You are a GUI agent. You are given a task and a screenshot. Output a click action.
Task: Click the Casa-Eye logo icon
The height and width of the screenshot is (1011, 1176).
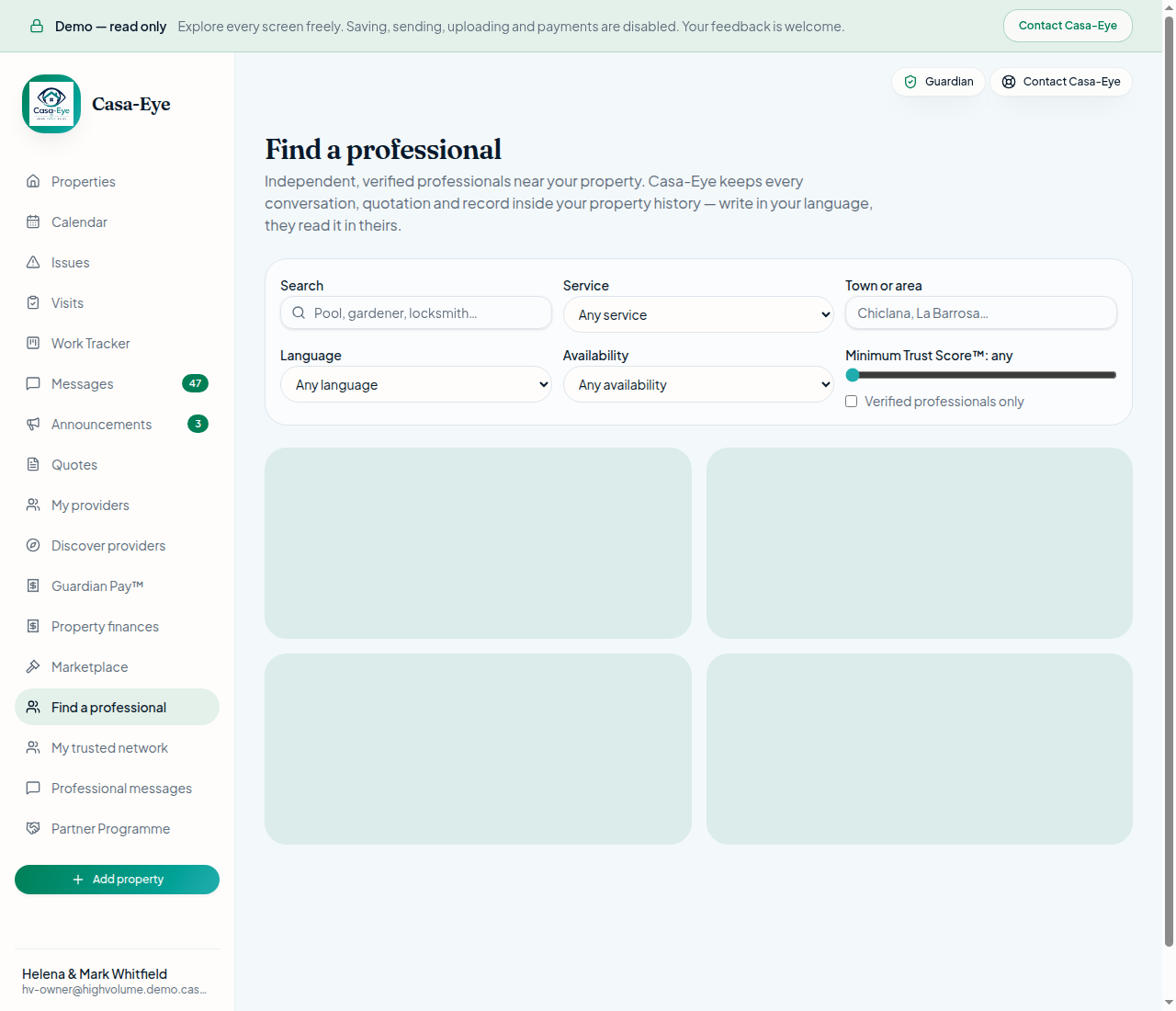(51, 104)
